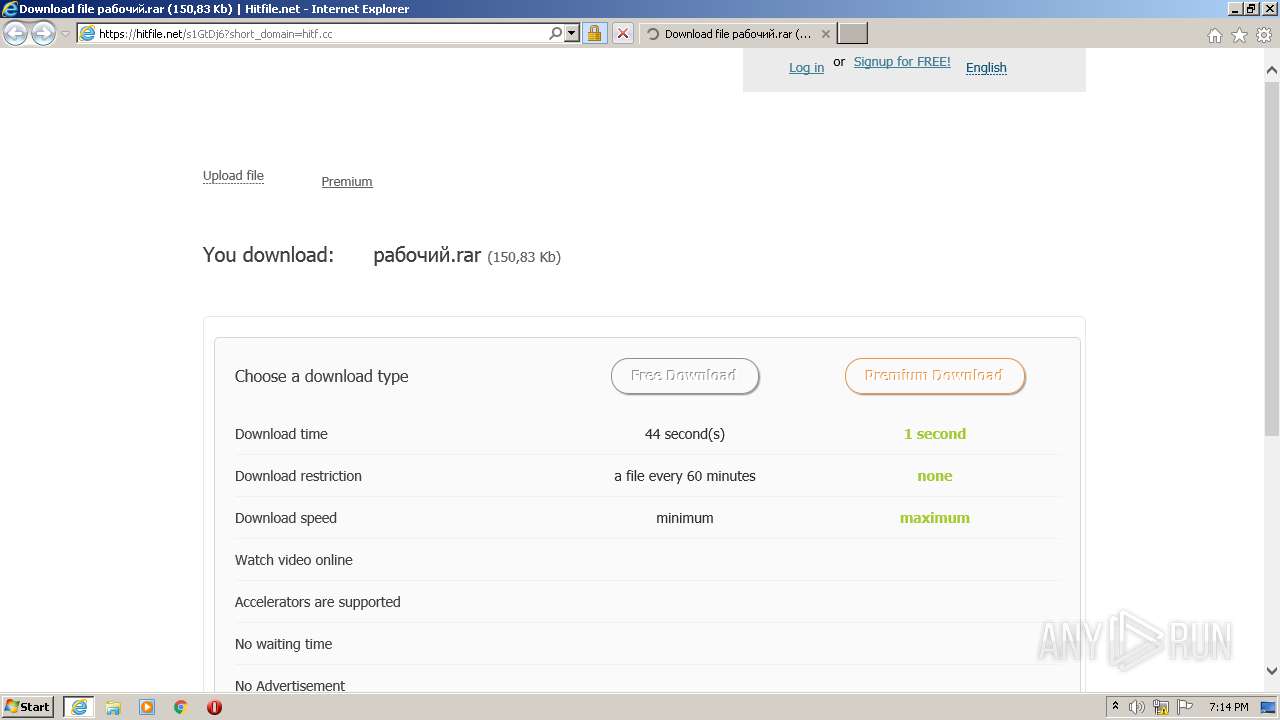
Task: Click the Free Download button
Action: click(685, 376)
